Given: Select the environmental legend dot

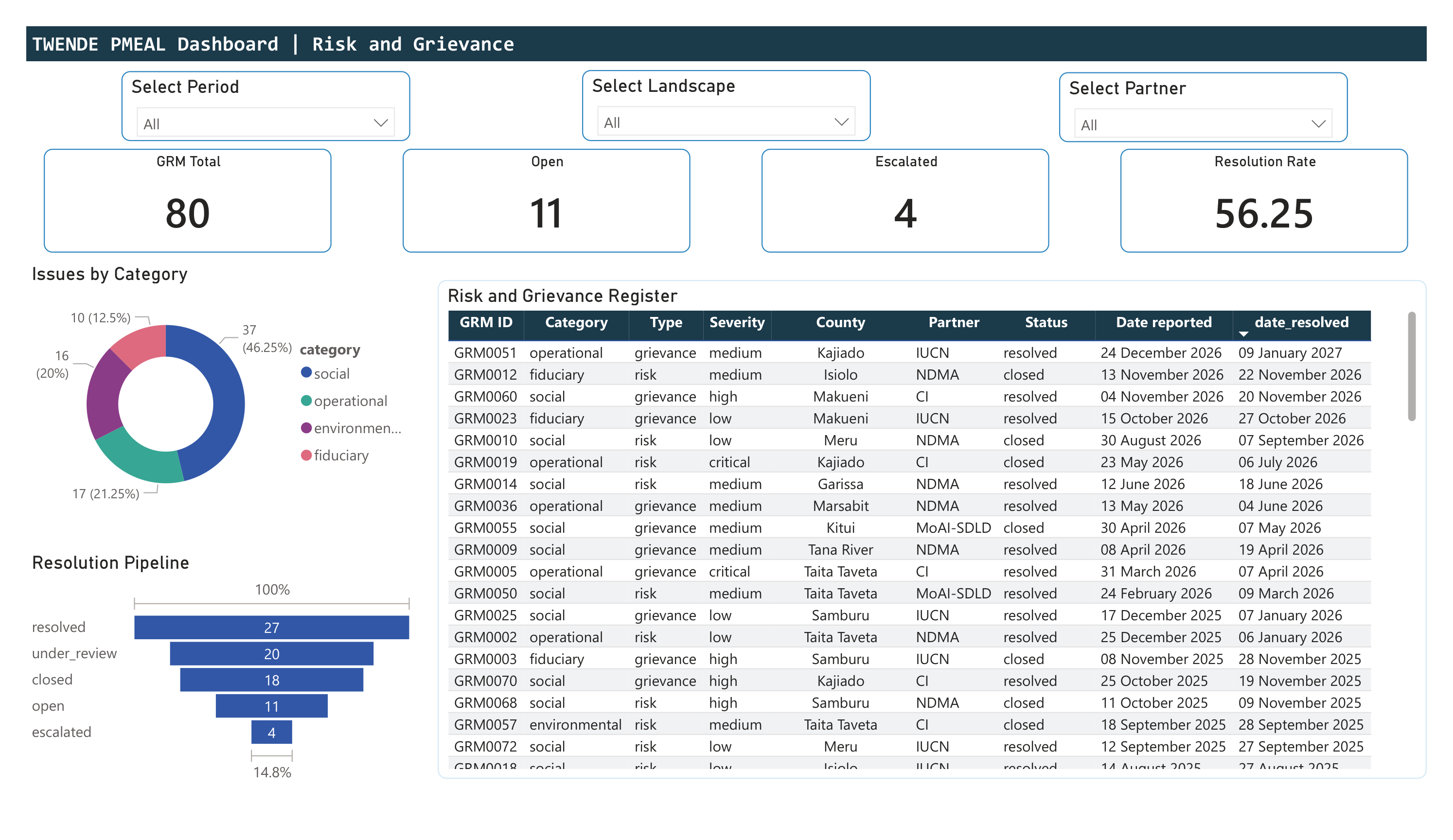Looking at the screenshot, I should click(x=307, y=428).
